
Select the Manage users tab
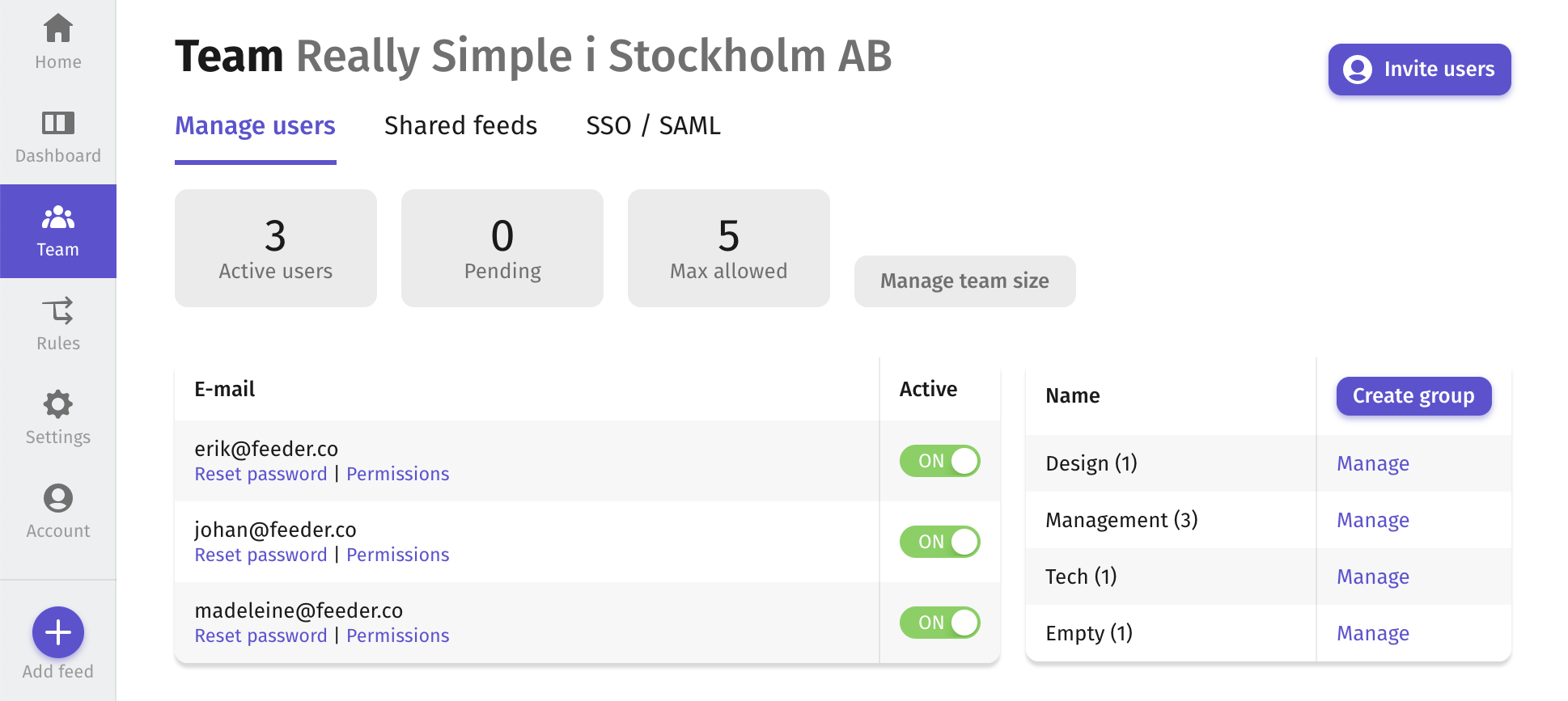click(x=255, y=126)
